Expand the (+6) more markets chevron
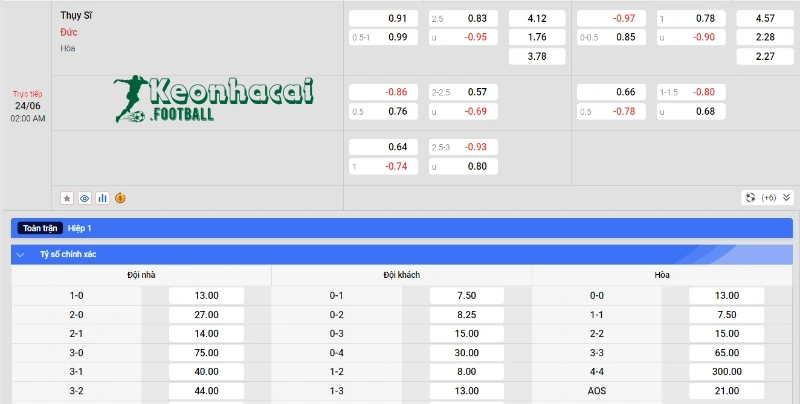Viewport: 800px width, 404px height. point(786,198)
